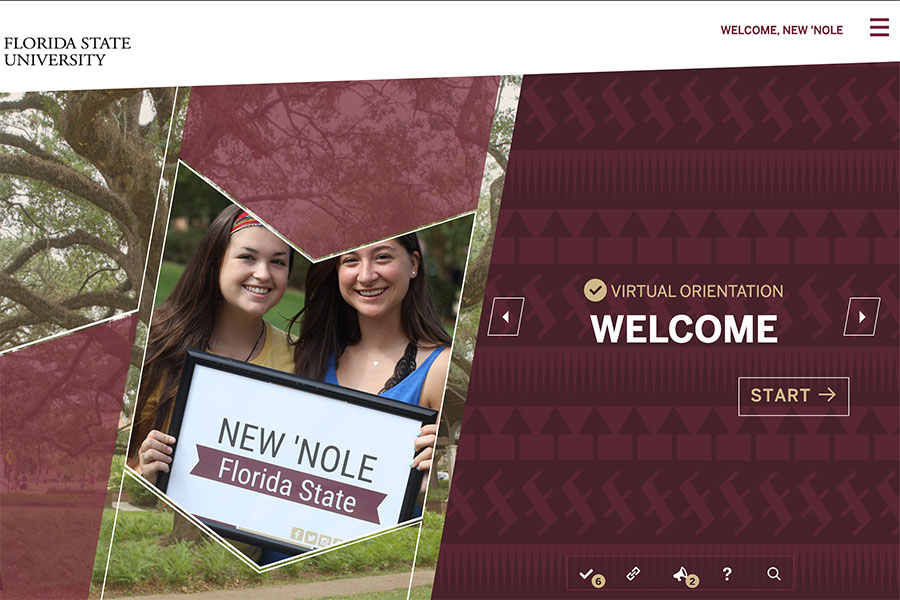Viewport: 900px width, 600px height.
Task: Advance to next slide with right arrow
Action: [862, 316]
